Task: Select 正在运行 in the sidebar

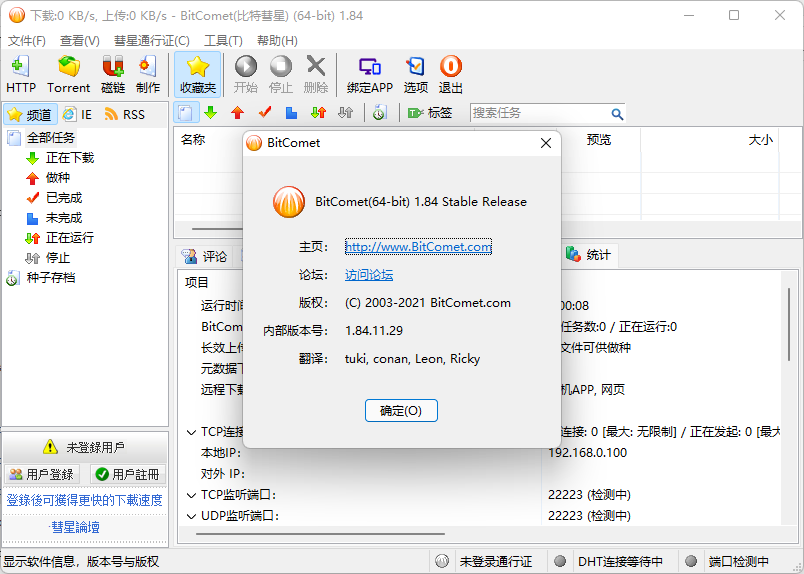Action: click(70, 237)
